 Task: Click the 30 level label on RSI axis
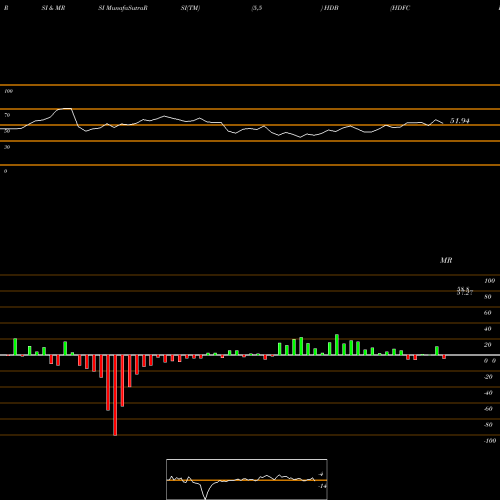7,147
